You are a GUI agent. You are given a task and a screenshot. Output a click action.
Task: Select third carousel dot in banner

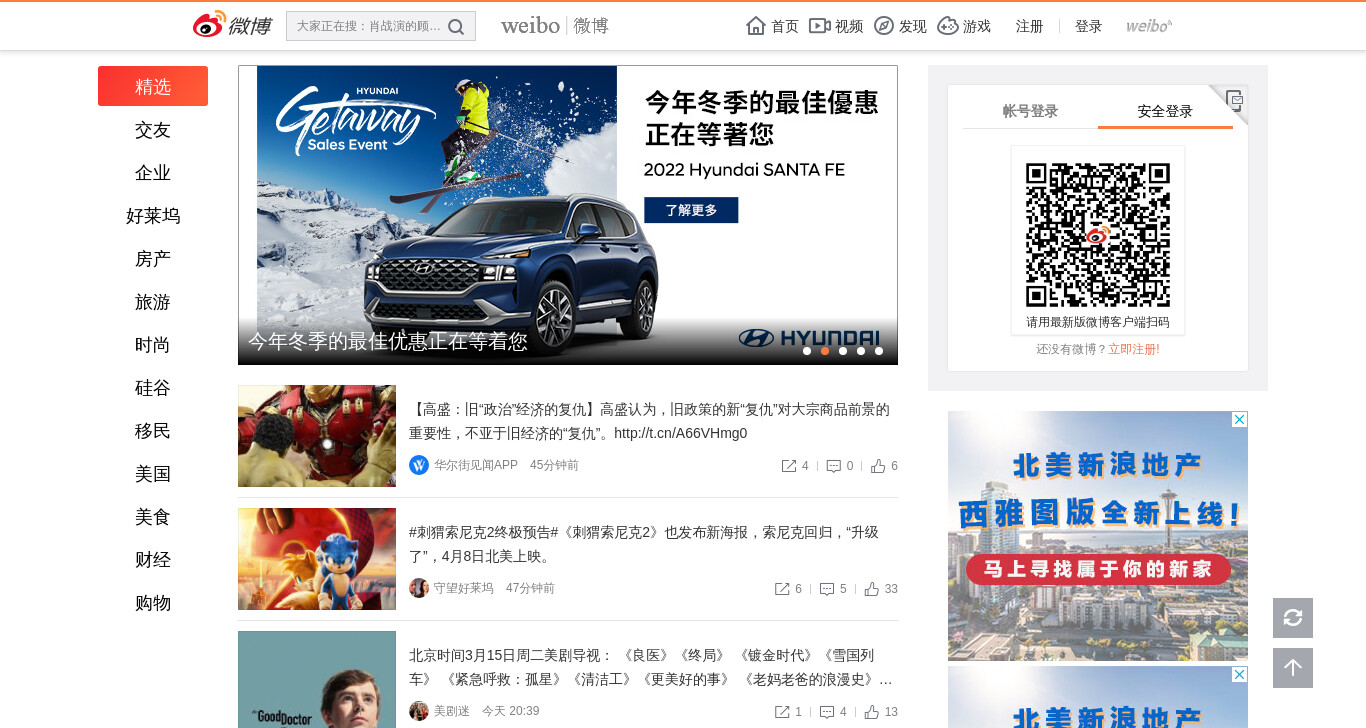pos(843,351)
